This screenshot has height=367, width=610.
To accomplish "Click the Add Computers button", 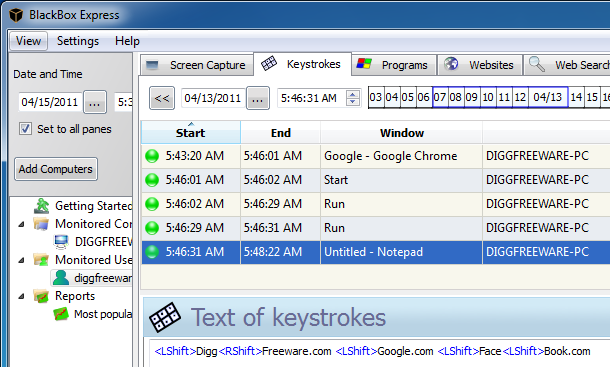I will coord(56,169).
